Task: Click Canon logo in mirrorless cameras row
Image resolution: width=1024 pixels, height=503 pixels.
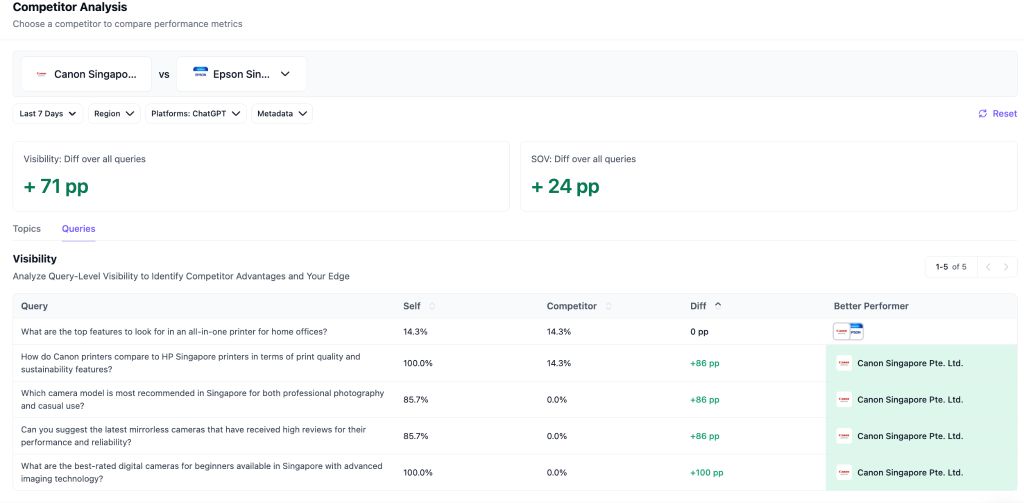Action: point(844,436)
